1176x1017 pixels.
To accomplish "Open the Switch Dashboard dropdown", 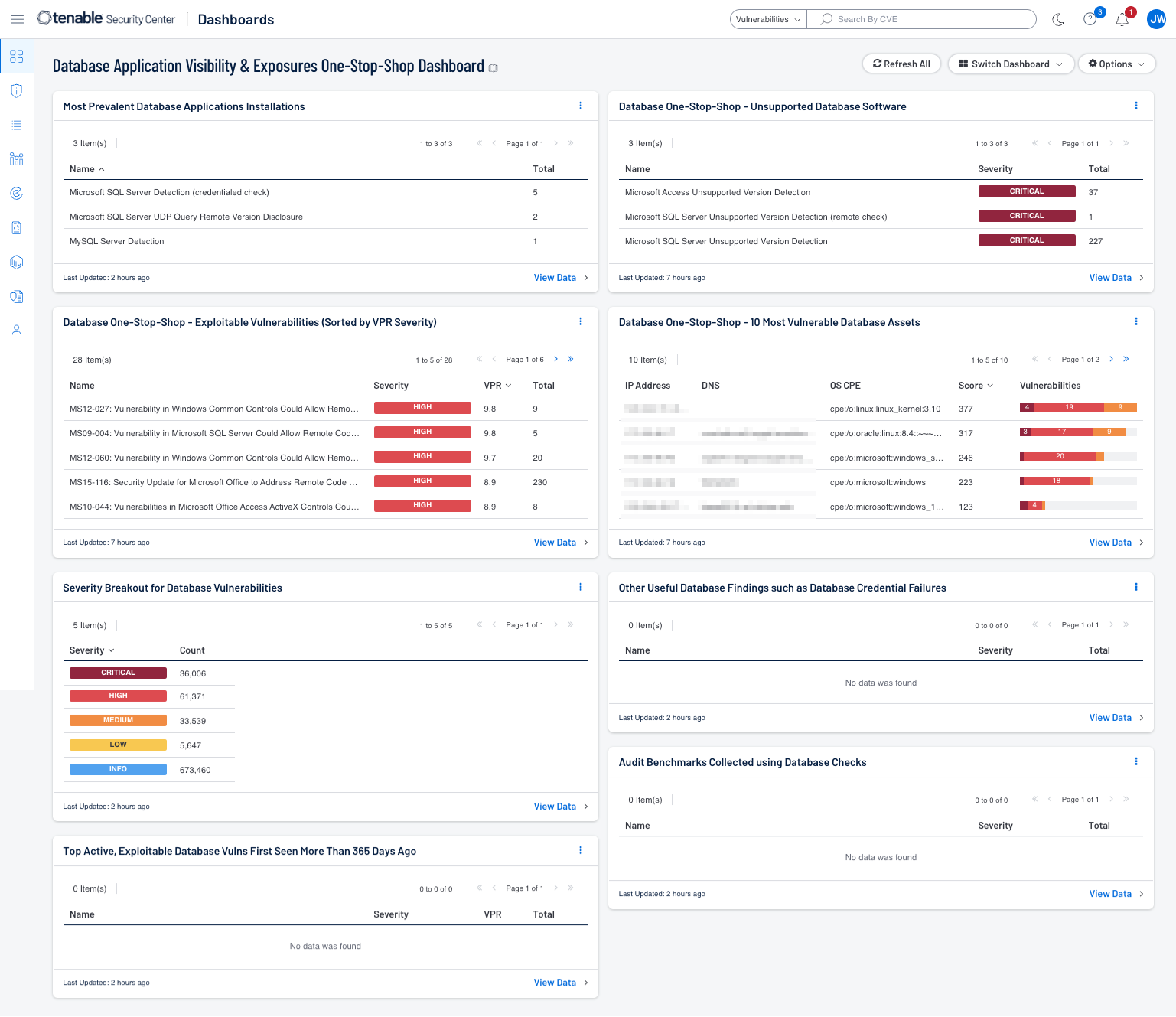I will [1011, 64].
